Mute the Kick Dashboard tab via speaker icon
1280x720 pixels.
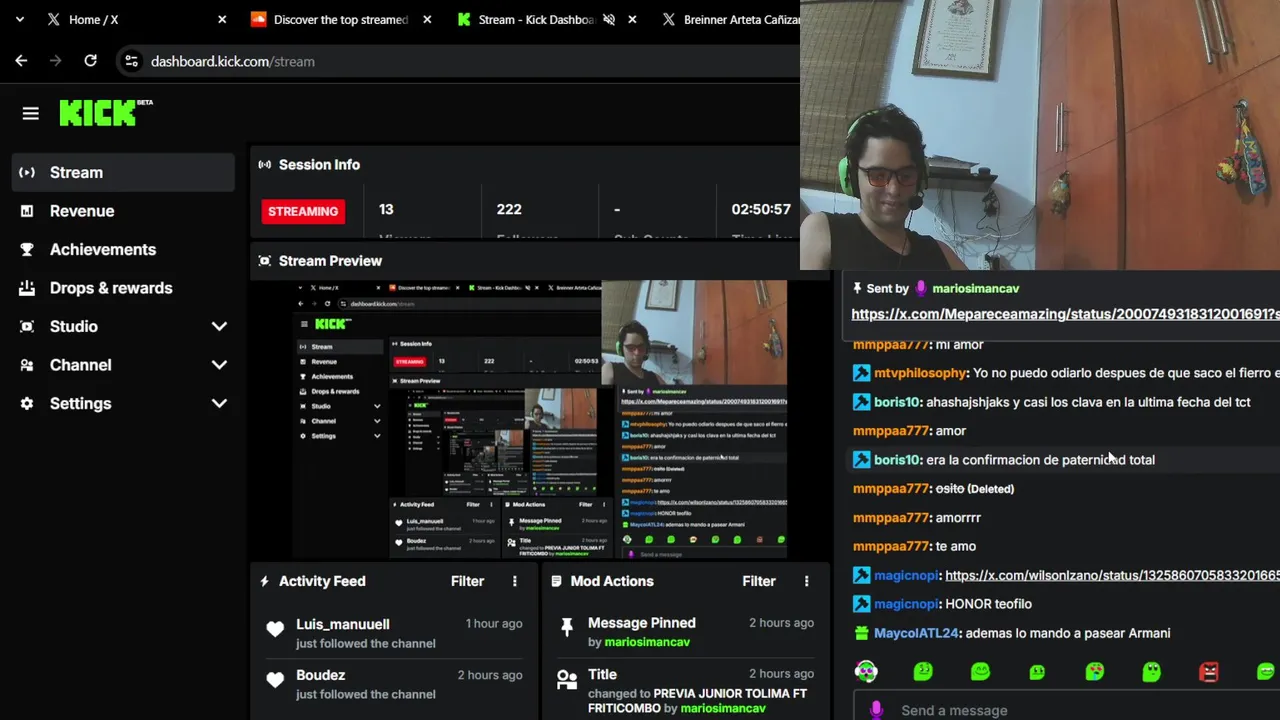[608, 19]
